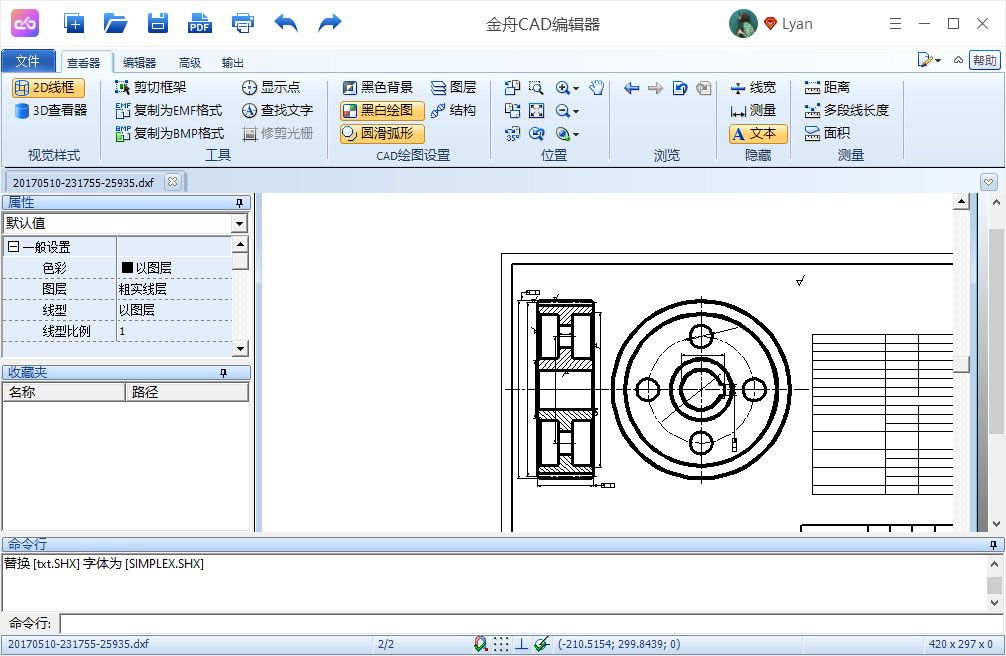Click the 帮助 help button
The height and width of the screenshot is (656, 1006).
(x=985, y=61)
